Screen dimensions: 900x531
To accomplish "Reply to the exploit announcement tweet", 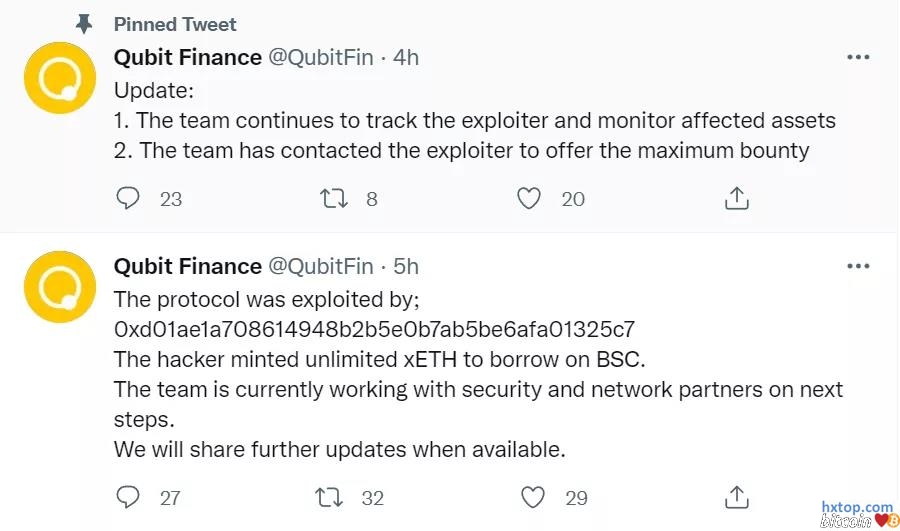I will coord(128,497).
